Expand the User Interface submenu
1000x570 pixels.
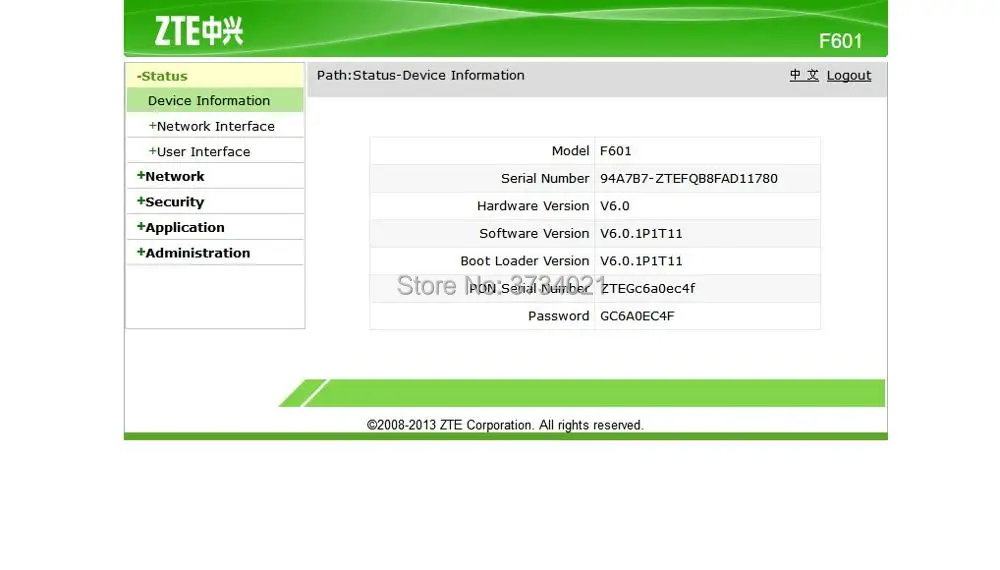pyautogui.click(x=199, y=152)
